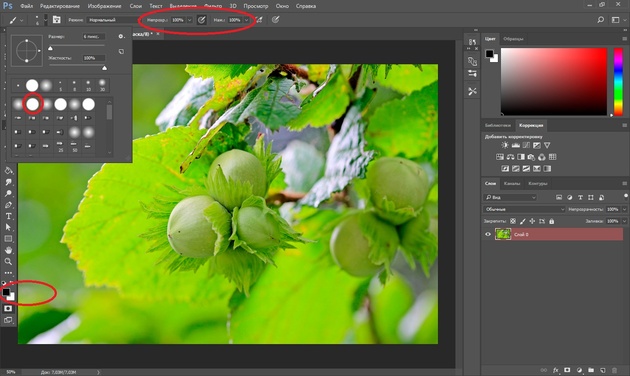Screen dimensions: 630x376
Task: Hide layer Слой 0 with eye icon
Action: coord(488,234)
